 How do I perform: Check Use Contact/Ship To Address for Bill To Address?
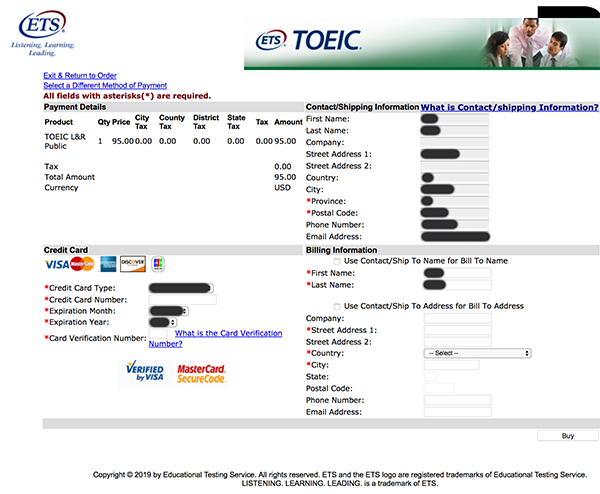click(337, 307)
